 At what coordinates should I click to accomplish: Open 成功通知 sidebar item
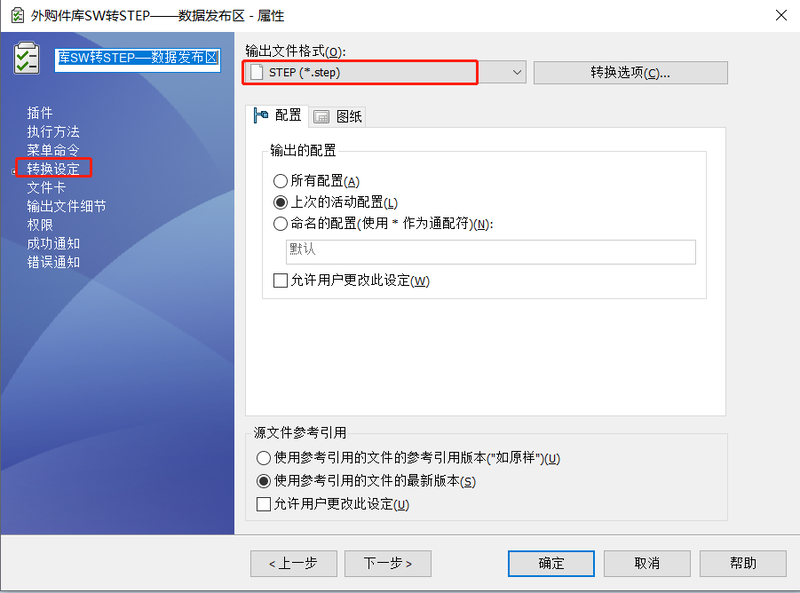[53, 243]
